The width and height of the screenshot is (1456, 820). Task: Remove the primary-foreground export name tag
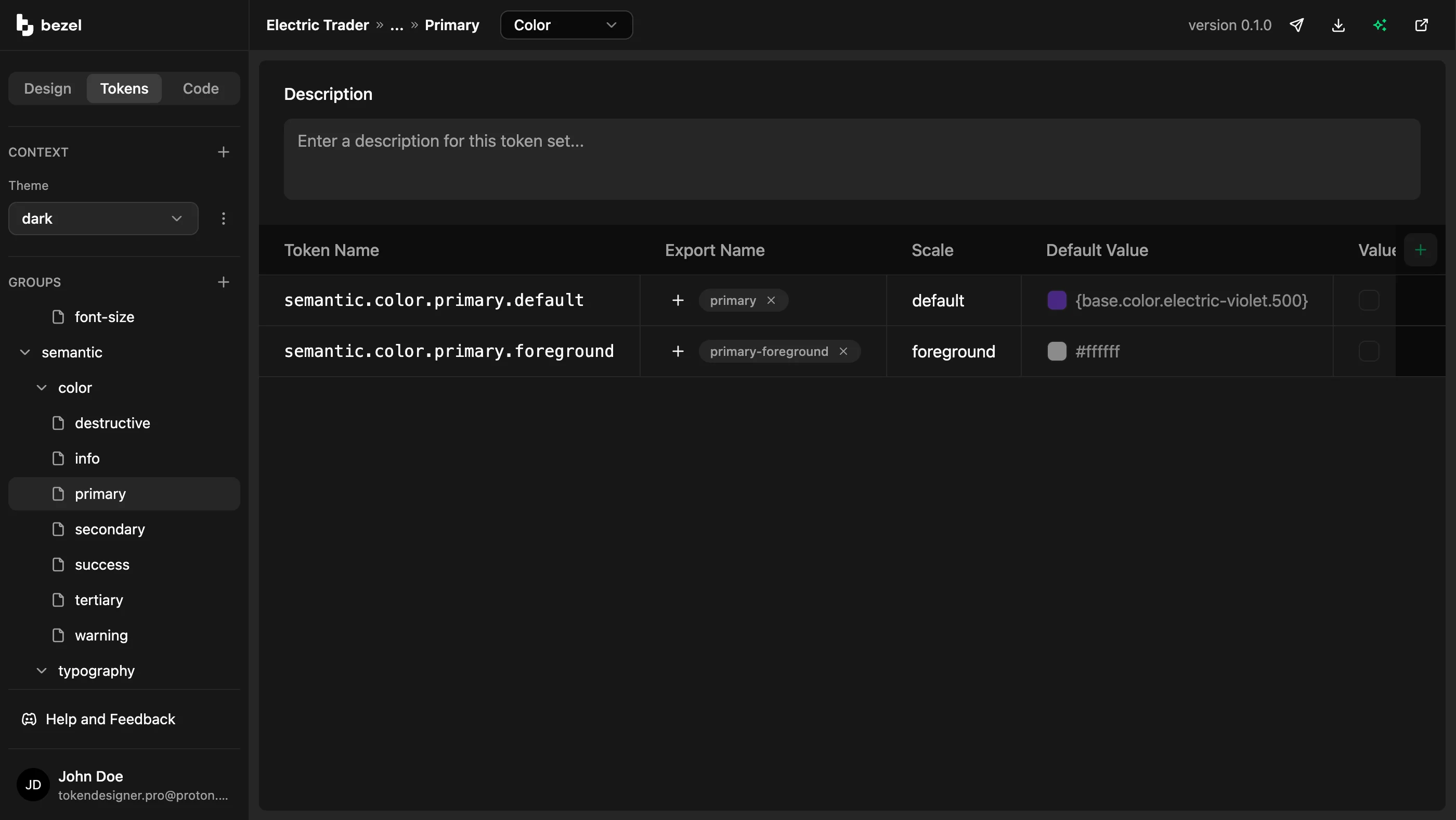coord(843,351)
